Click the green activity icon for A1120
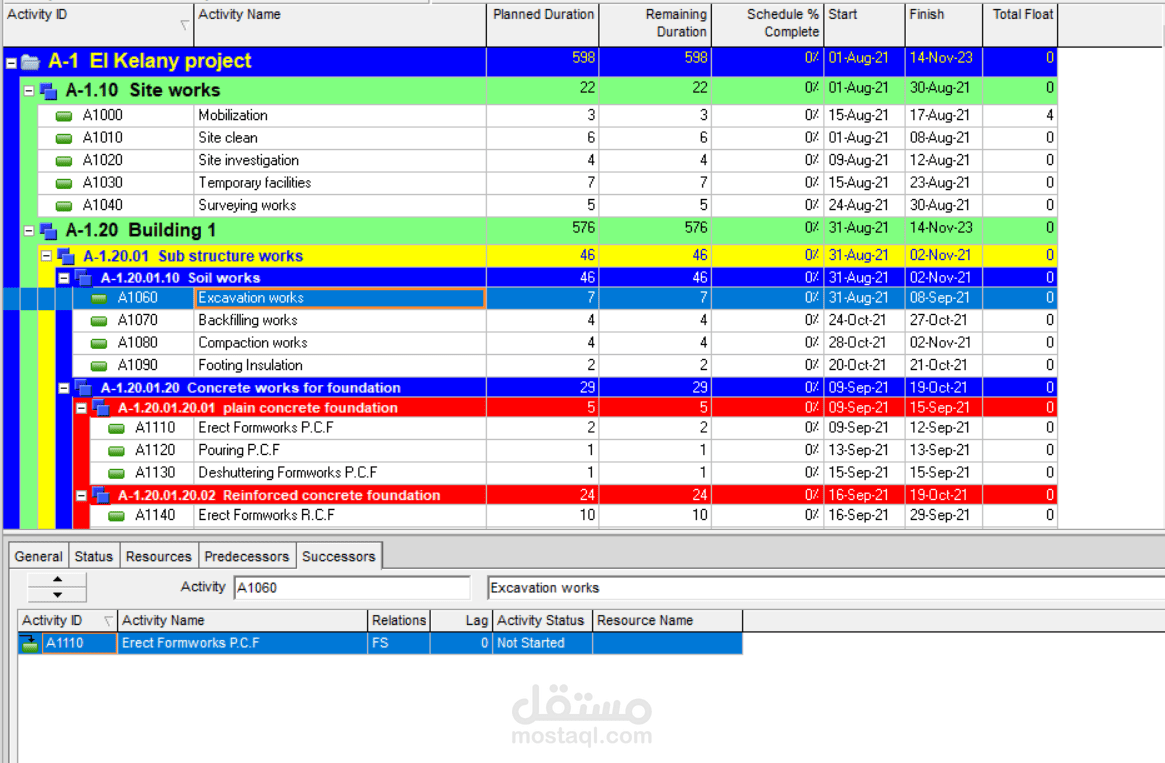This screenshot has width=1165, height=763. [116, 451]
